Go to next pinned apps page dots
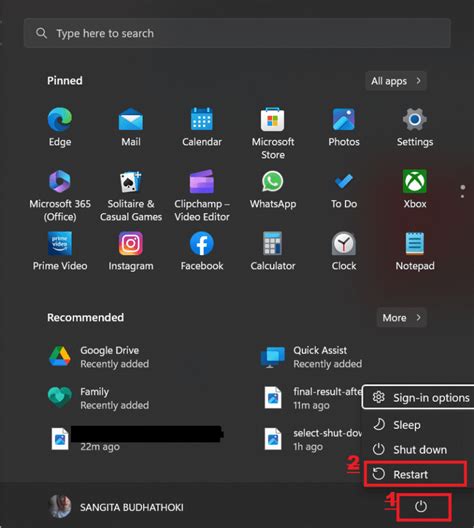The image size is (474, 528). [x=463, y=191]
